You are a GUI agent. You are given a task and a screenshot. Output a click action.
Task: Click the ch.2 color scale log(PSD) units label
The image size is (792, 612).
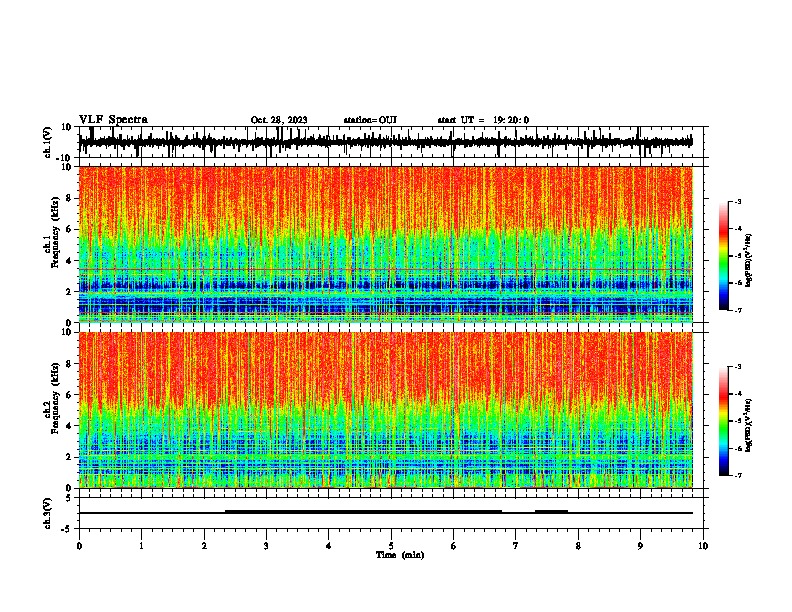tap(749, 425)
